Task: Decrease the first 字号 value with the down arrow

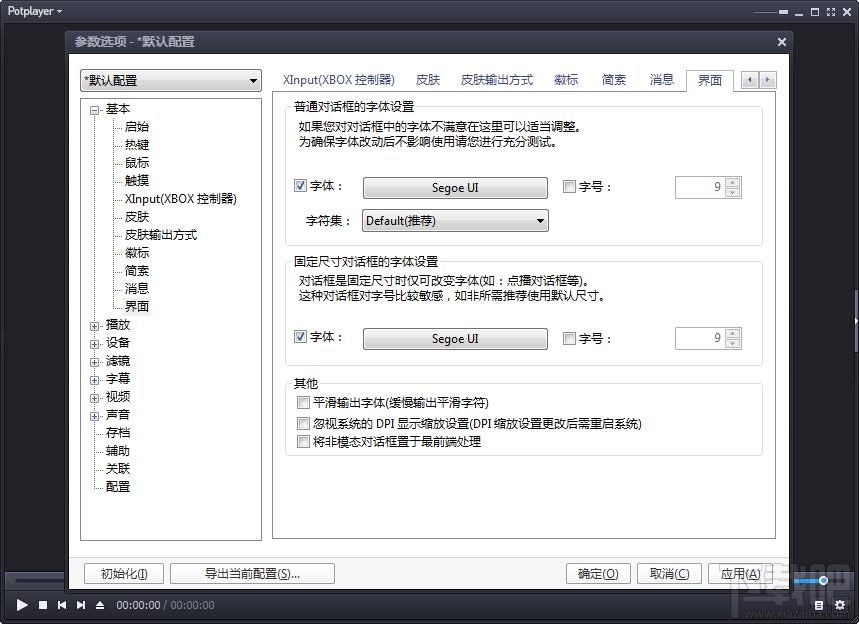Action: coord(733,192)
